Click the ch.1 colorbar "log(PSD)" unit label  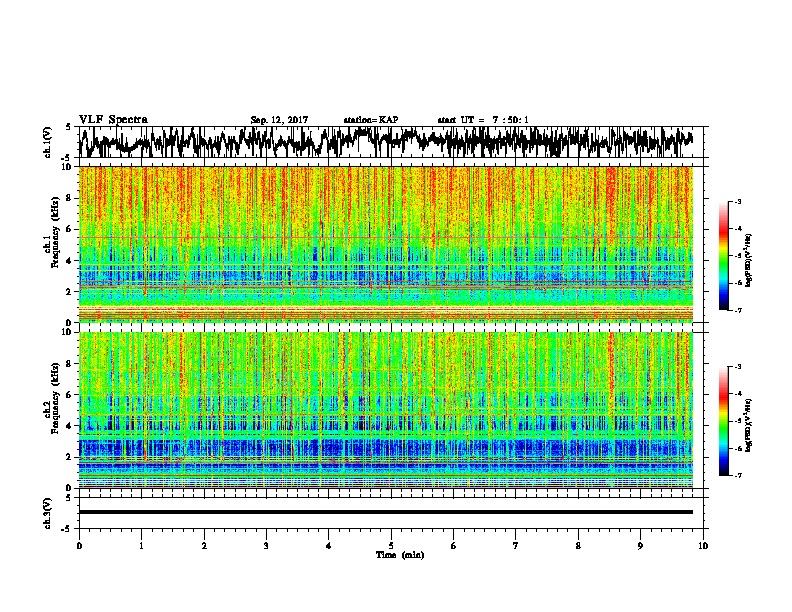click(x=749, y=261)
